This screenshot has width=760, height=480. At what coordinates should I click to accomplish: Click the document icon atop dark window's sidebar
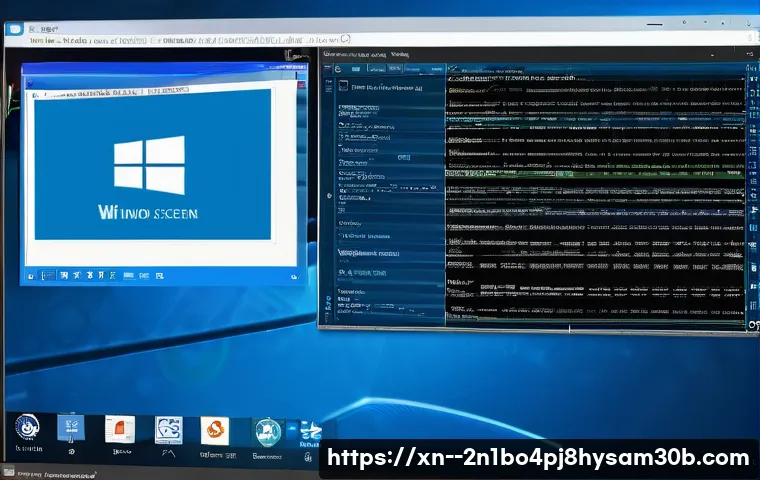point(343,86)
